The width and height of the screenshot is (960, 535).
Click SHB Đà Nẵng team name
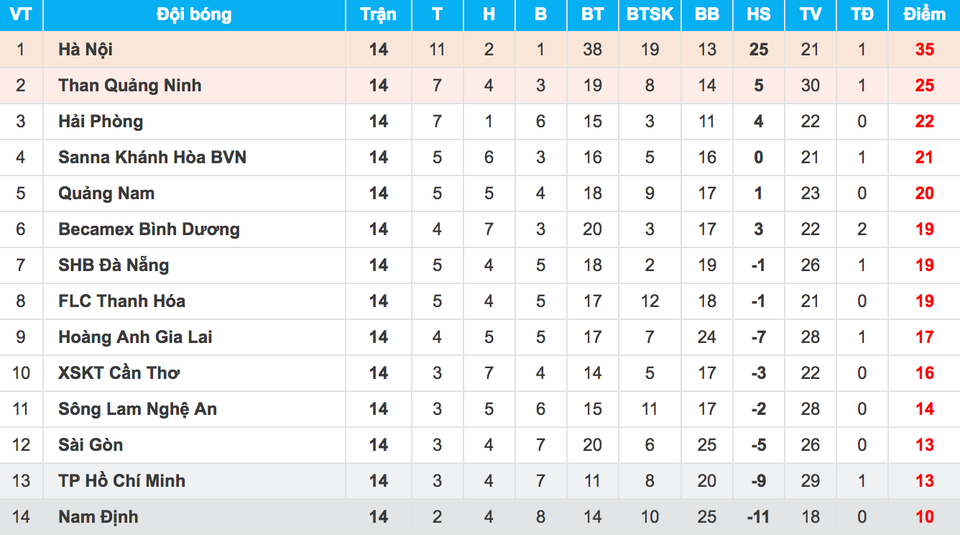point(113,265)
